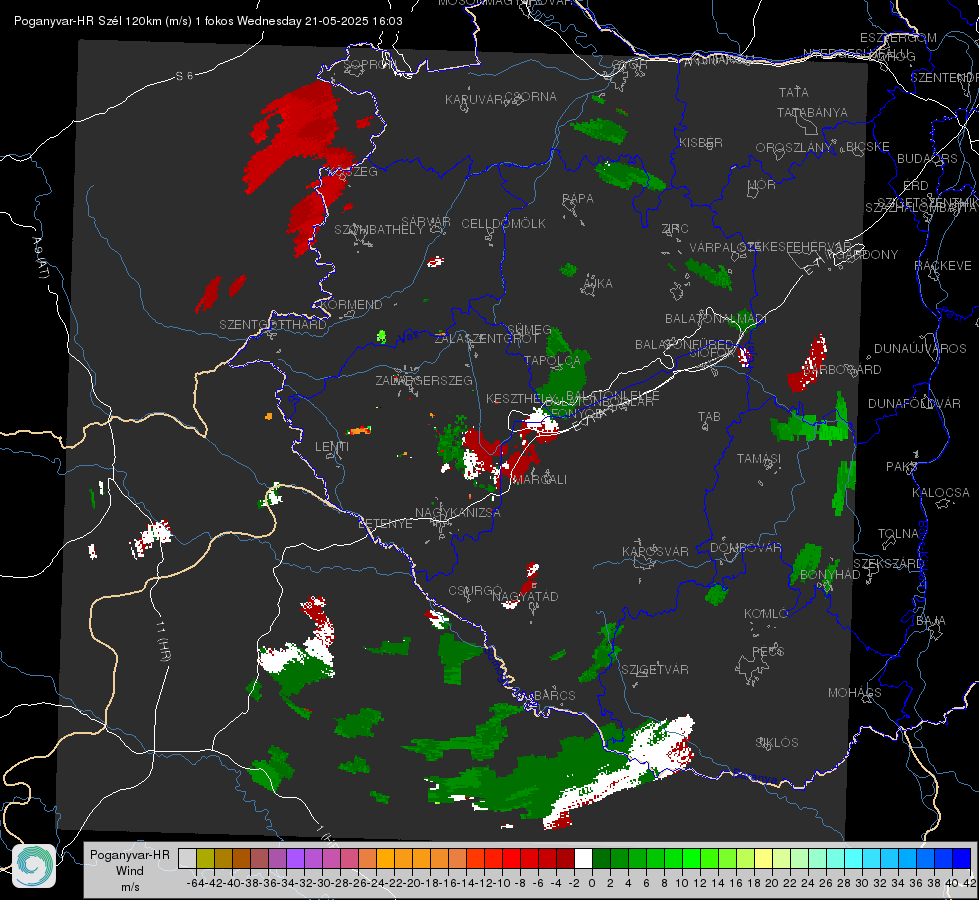Click the S 6 road label

tap(184, 76)
